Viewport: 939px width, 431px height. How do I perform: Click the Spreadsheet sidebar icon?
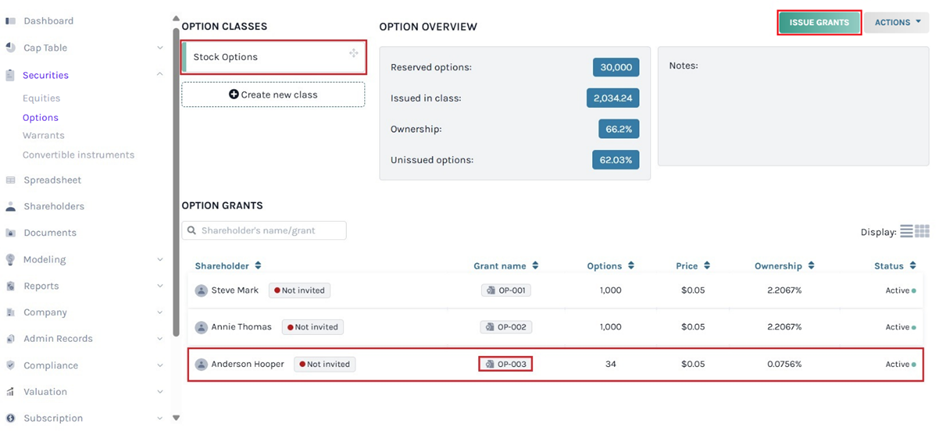click(10, 180)
